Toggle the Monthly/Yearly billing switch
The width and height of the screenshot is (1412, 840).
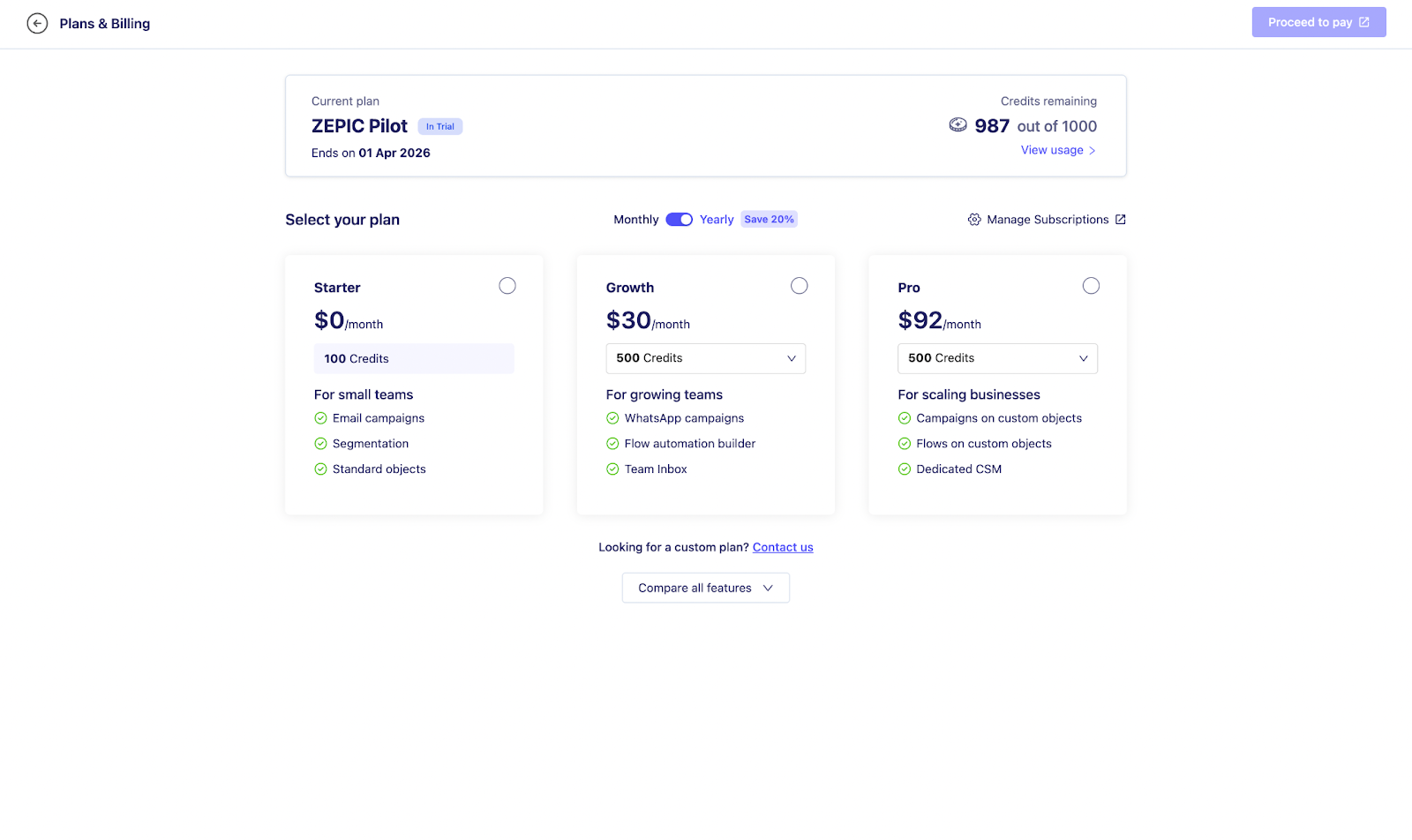click(680, 220)
